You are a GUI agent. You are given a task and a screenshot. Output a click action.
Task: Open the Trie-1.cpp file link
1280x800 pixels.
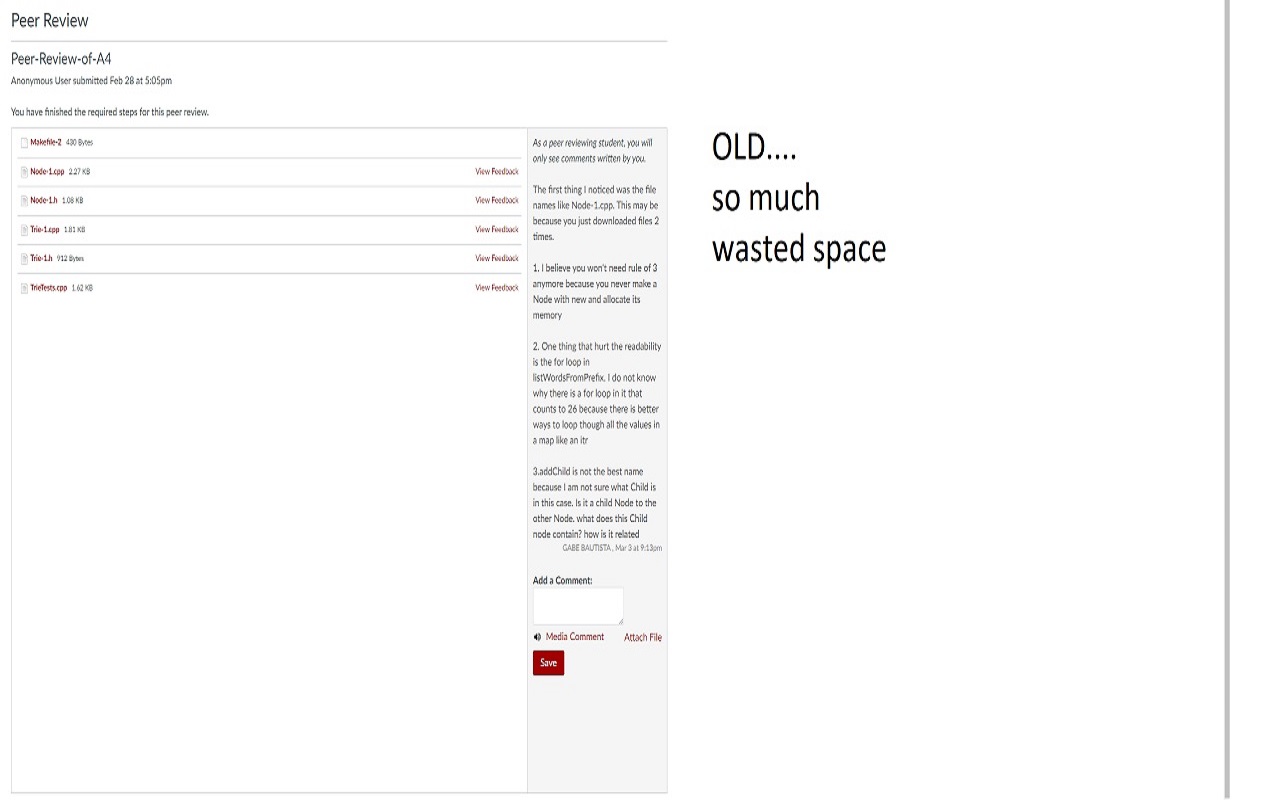[45, 230]
